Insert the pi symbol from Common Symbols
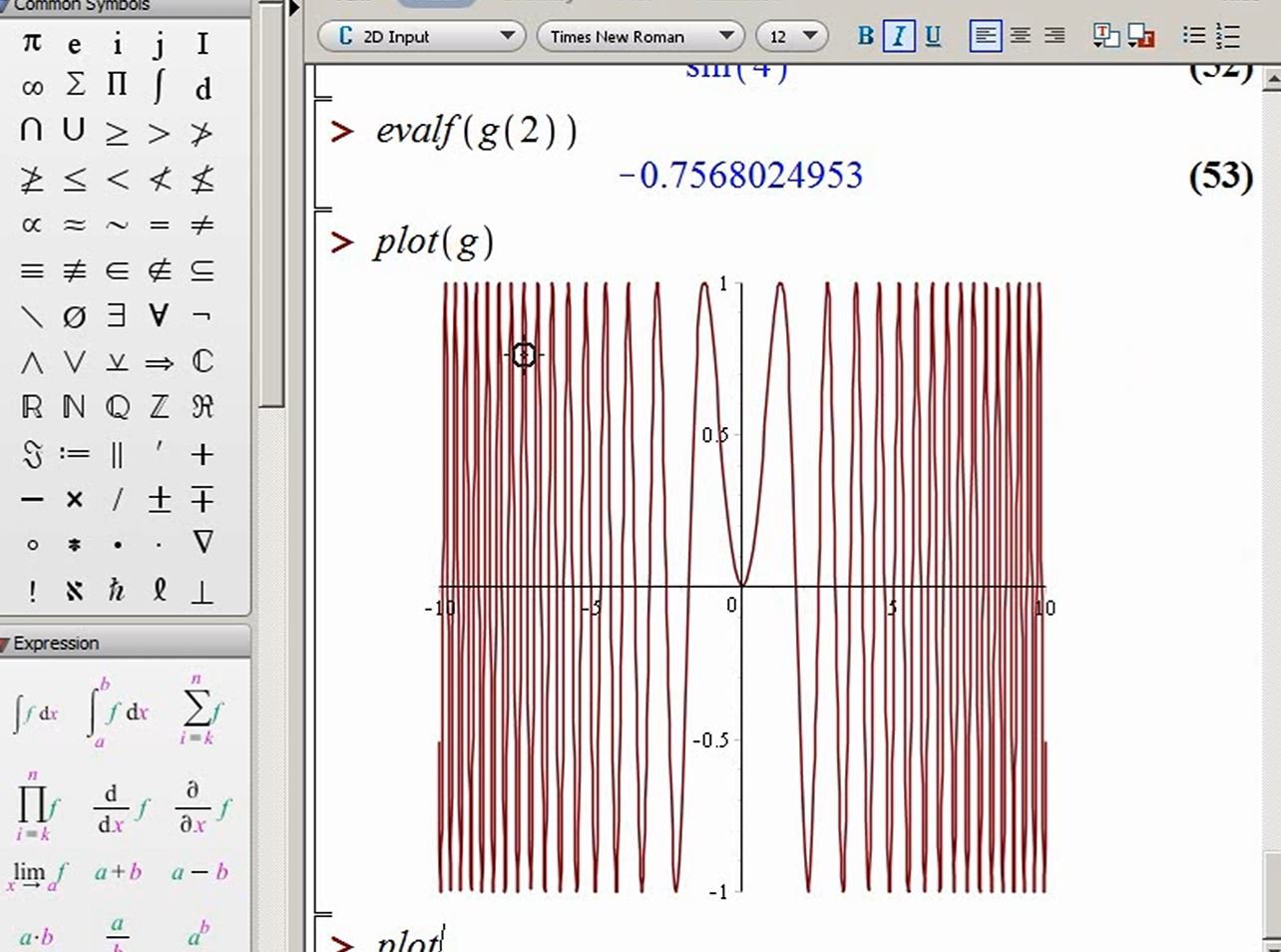 [32, 42]
